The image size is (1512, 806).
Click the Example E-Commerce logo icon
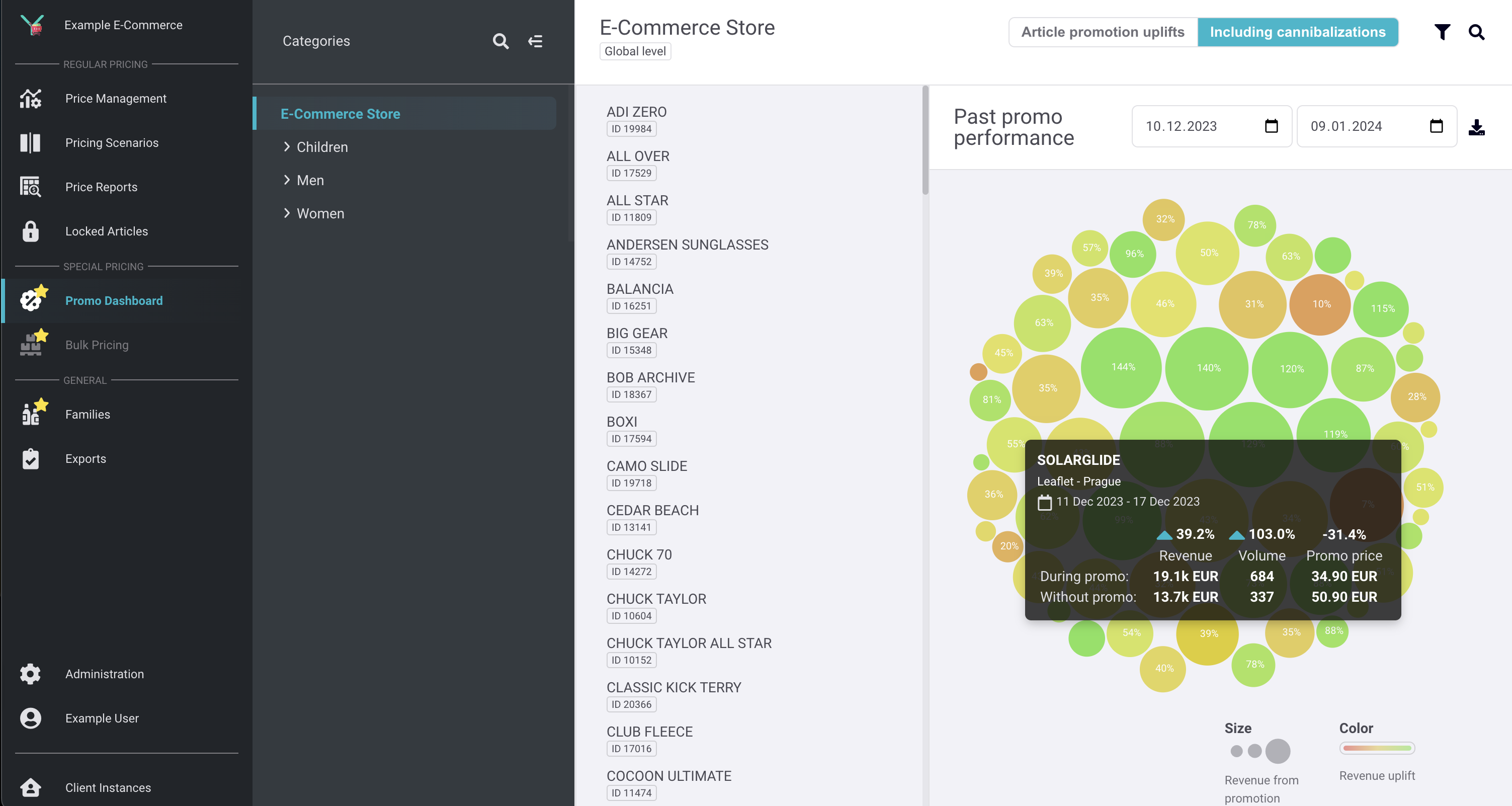click(x=32, y=25)
